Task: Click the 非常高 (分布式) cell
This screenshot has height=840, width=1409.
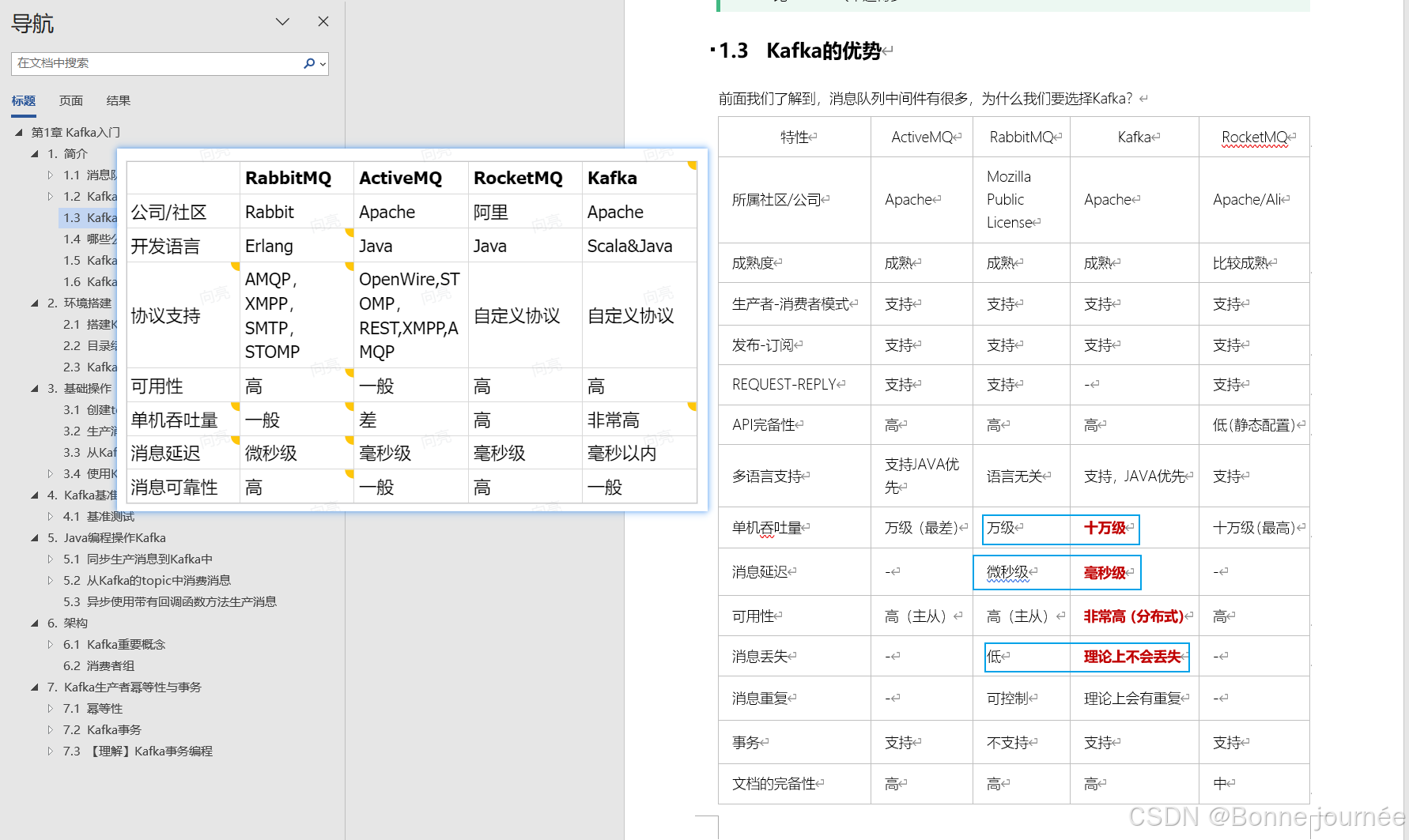Action: (x=1134, y=616)
